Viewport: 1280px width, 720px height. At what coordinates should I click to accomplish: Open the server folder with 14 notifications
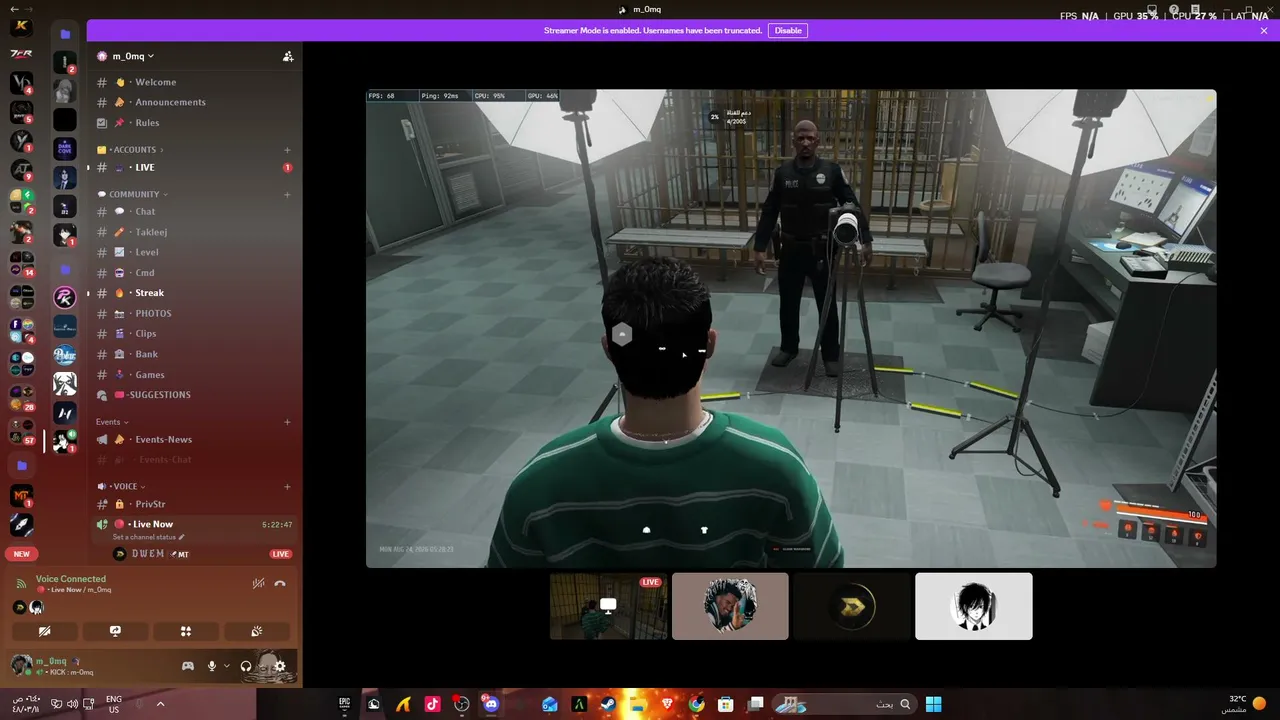pos(21,263)
